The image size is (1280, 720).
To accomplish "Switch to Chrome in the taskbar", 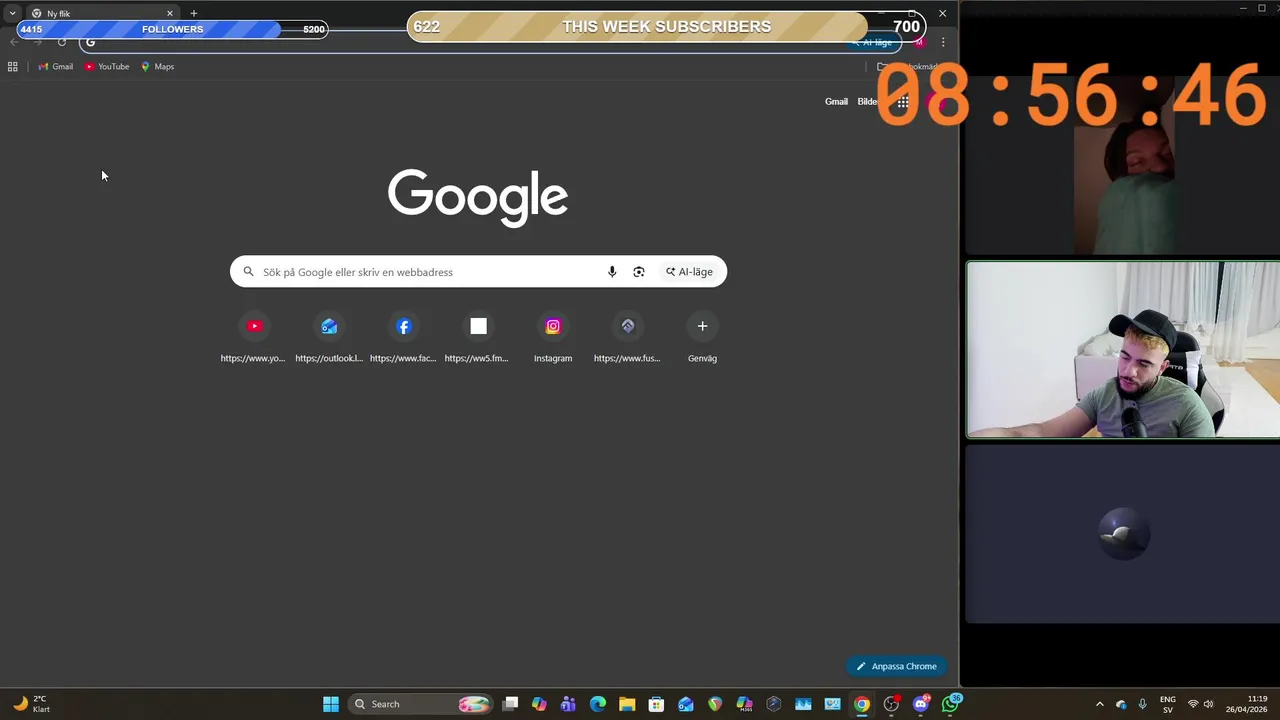I will pyautogui.click(x=862, y=704).
